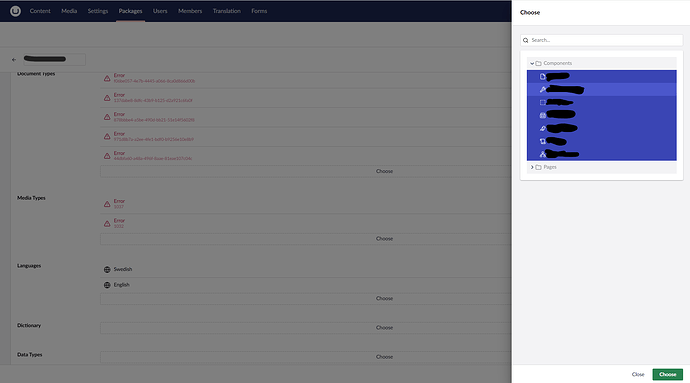This screenshot has width=690, height=383.
Task: Open the Settings section
Action: (98, 11)
